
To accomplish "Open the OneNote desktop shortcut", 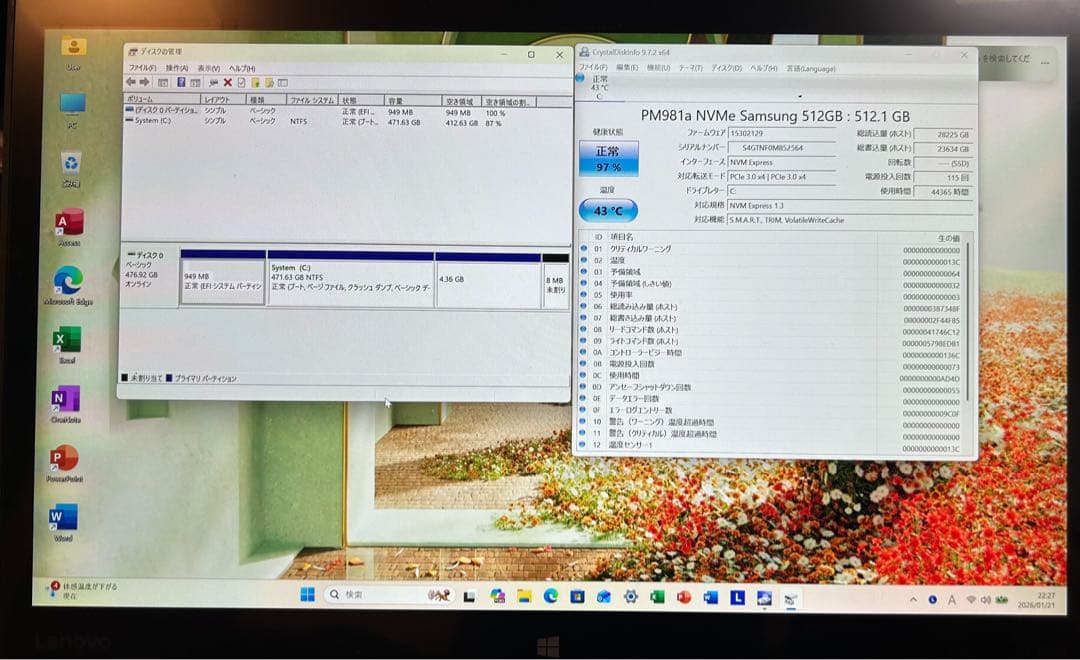I will point(66,400).
